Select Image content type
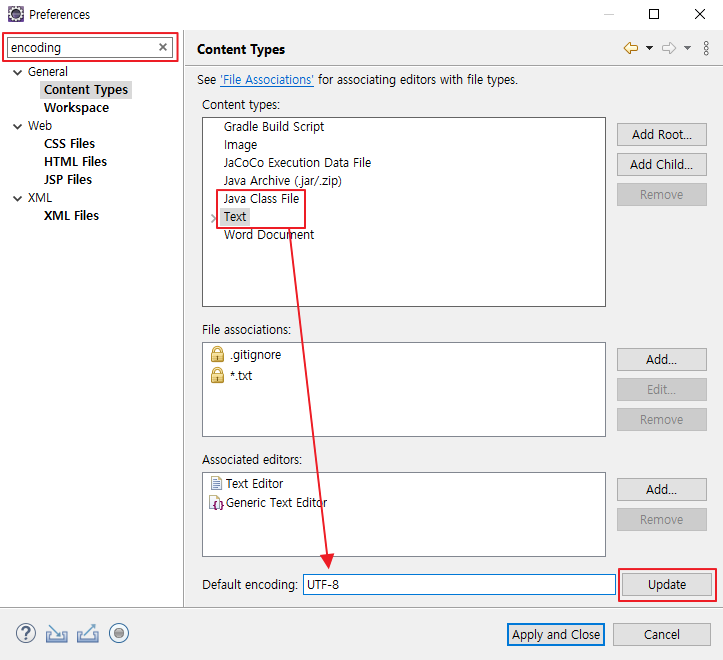This screenshot has height=660, width=723. [x=240, y=145]
